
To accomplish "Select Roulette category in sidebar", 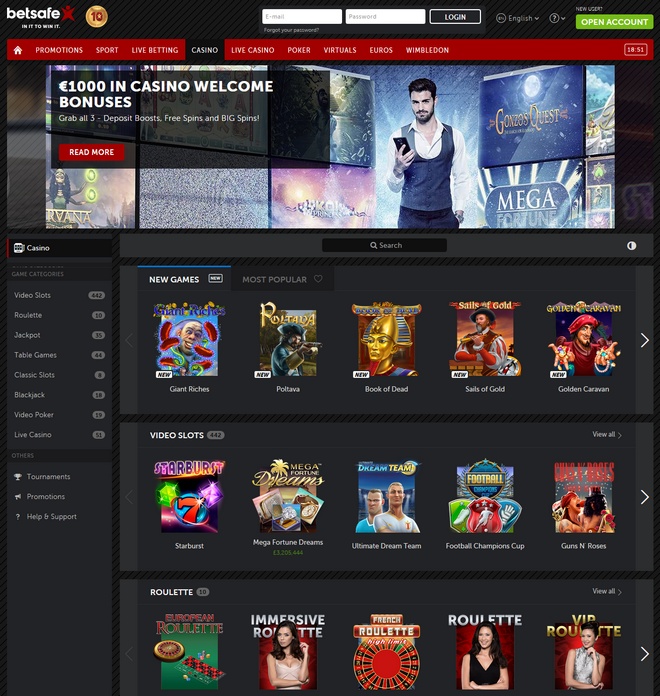I will [x=59, y=315].
